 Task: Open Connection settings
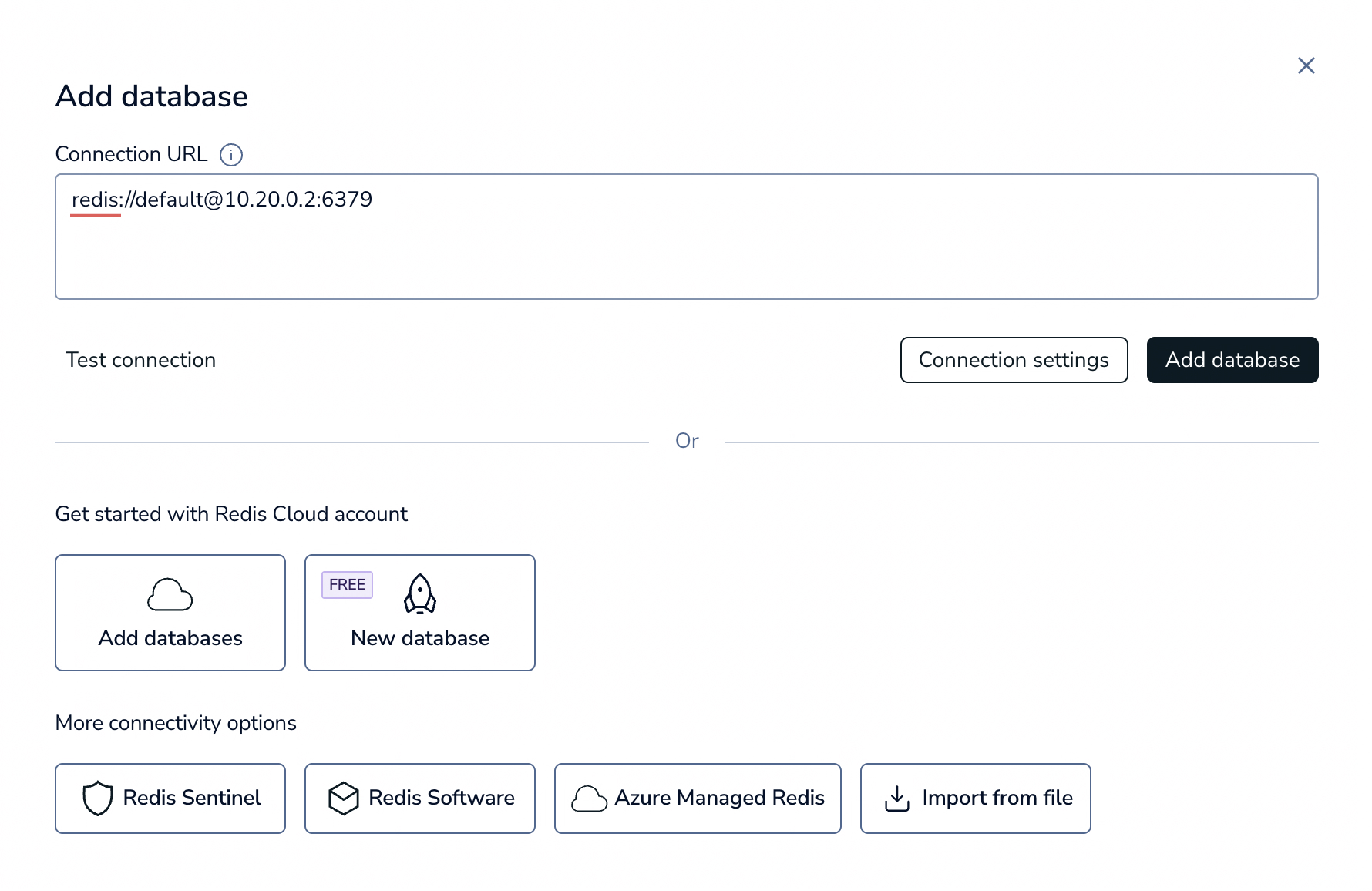click(1014, 360)
